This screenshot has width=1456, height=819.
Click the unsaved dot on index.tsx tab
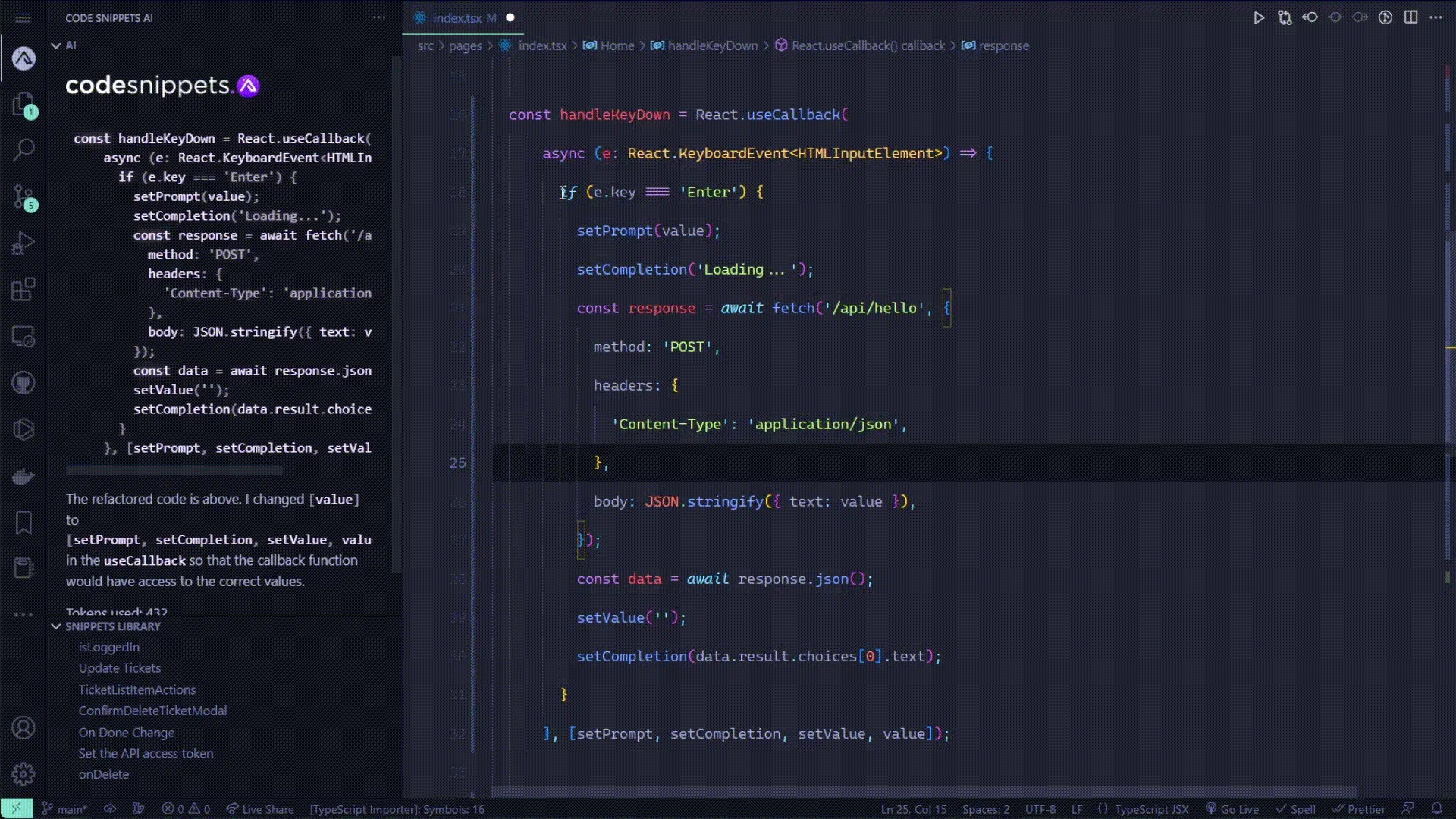[510, 17]
